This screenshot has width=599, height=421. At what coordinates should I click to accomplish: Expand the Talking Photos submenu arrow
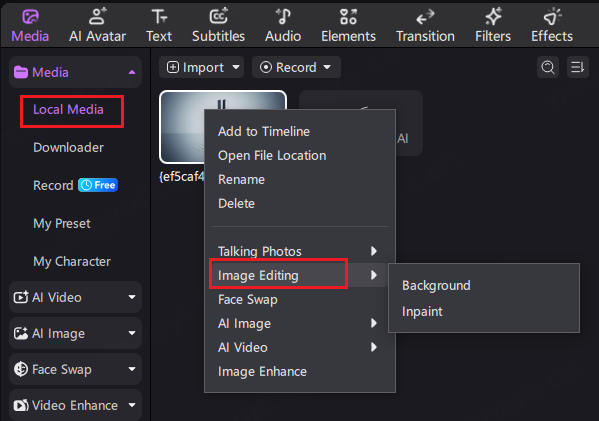click(374, 251)
